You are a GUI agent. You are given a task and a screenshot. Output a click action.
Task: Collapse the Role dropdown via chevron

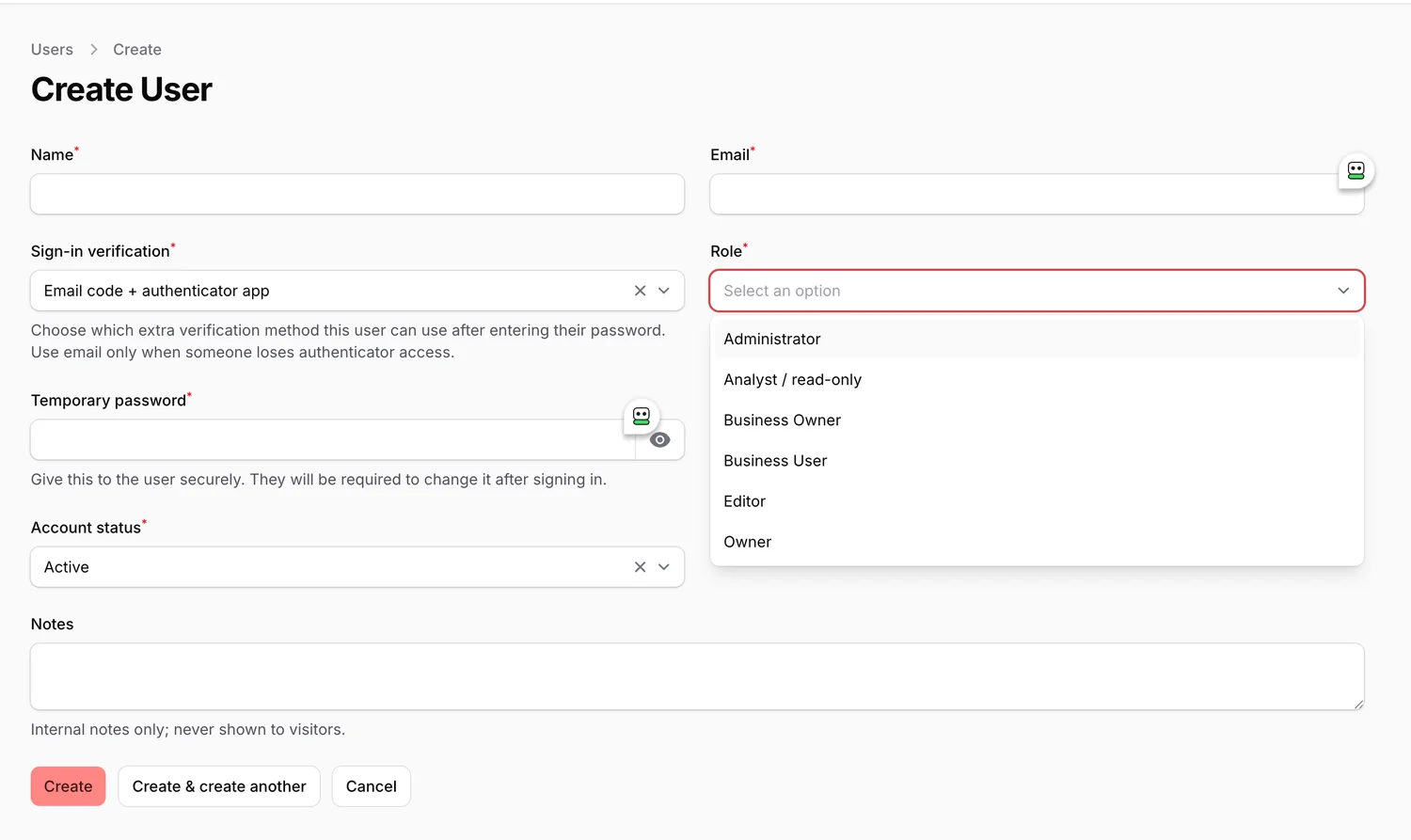click(1343, 291)
